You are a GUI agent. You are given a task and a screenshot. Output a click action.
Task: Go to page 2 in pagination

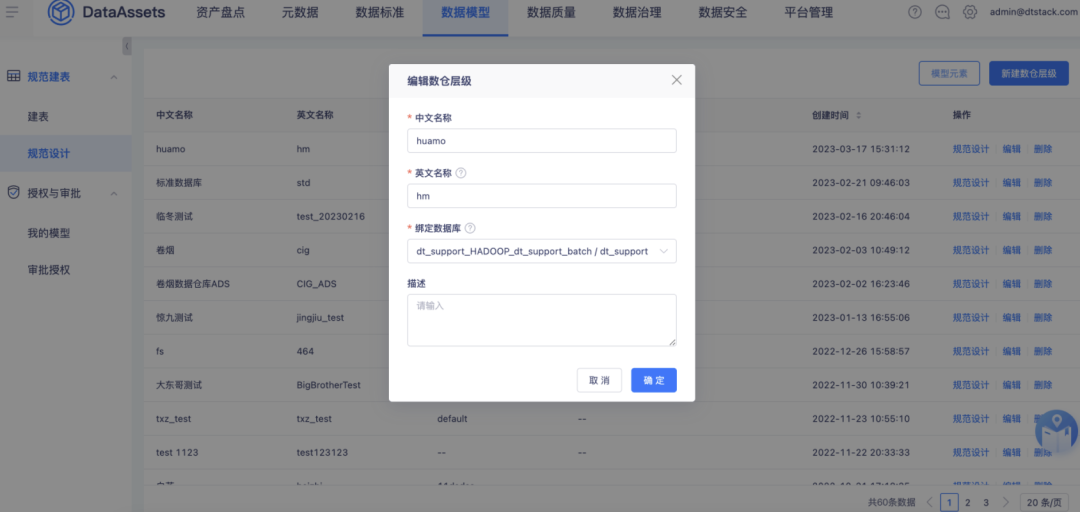pos(968,502)
